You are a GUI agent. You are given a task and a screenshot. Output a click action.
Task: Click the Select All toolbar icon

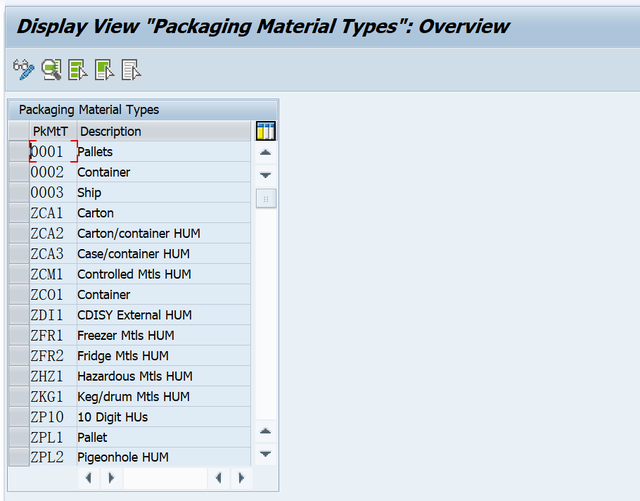coord(78,70)
